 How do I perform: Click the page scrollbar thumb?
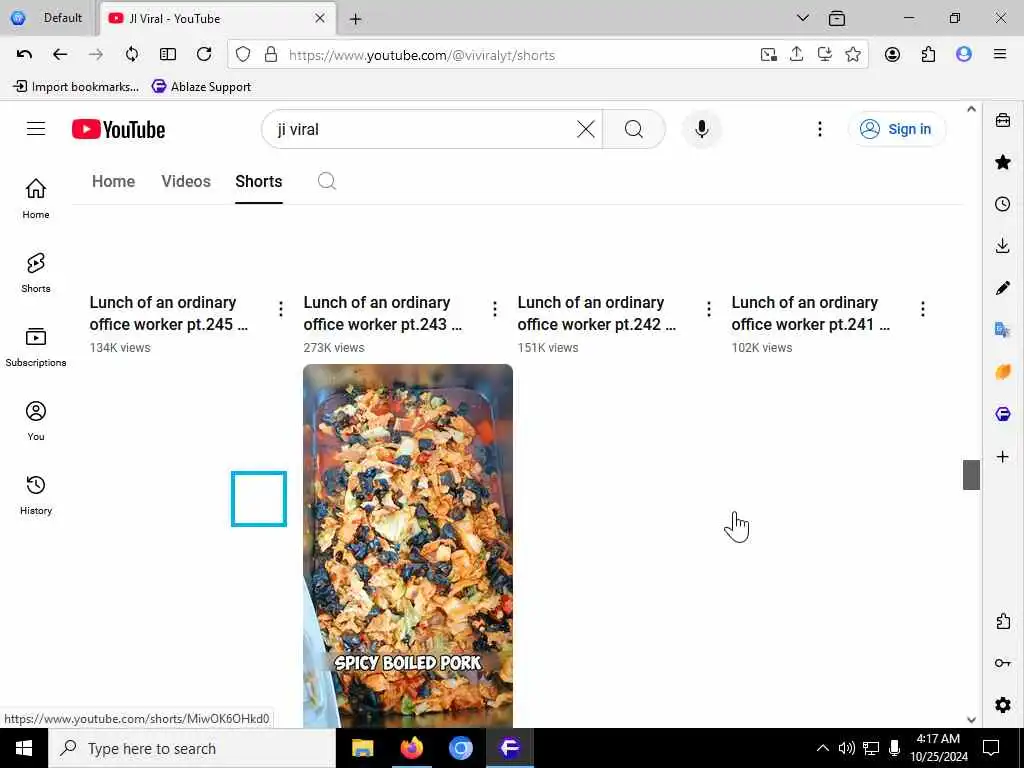971,475
